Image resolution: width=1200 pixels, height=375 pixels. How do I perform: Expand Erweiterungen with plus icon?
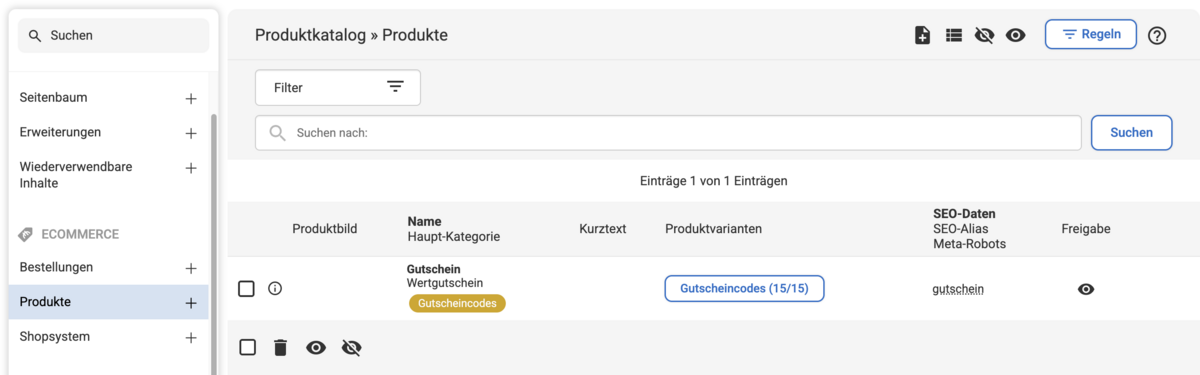(191, 133)
